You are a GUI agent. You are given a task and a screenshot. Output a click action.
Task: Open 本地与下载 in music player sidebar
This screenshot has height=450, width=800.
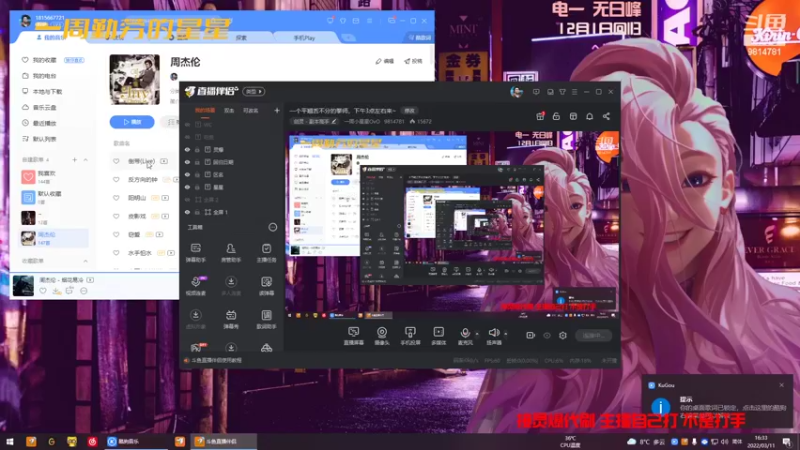tap(47, 92)
